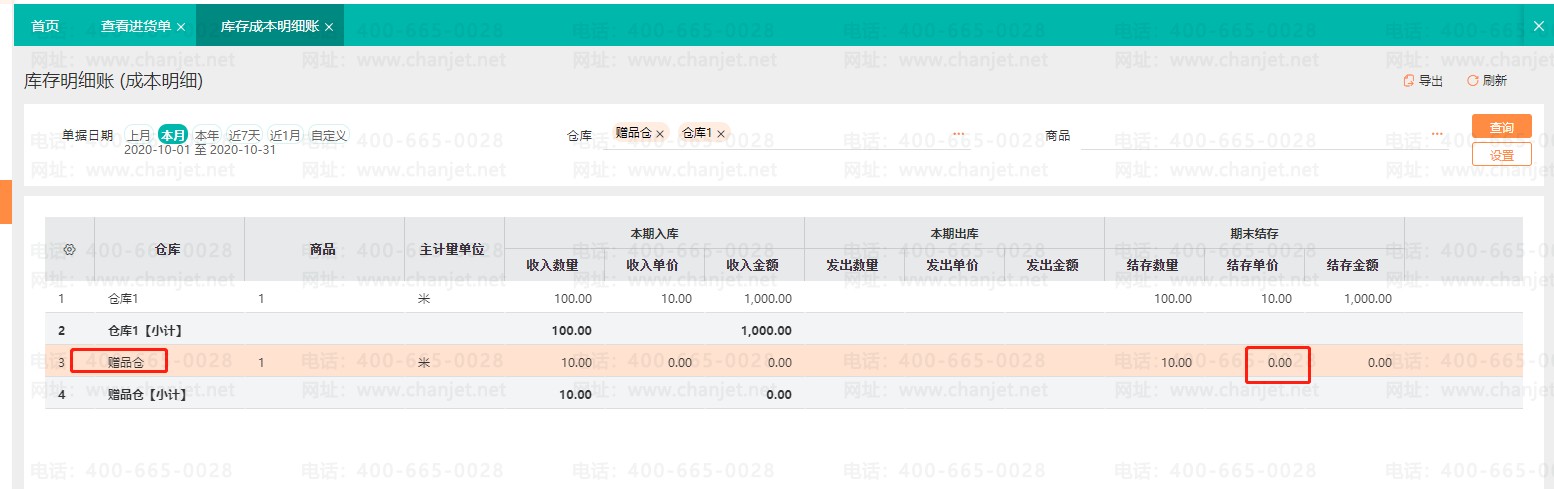
Task: Select the 上月 date range
Action: [139, 135]
